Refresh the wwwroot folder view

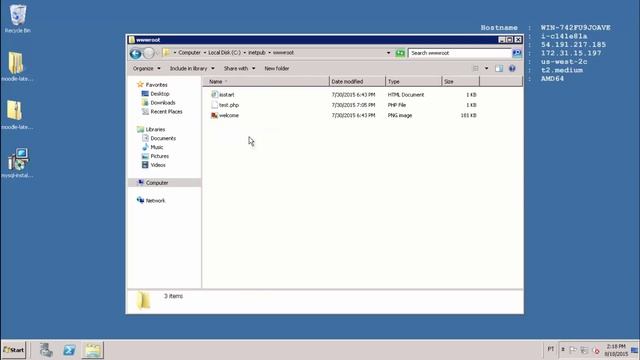(400, 53)
